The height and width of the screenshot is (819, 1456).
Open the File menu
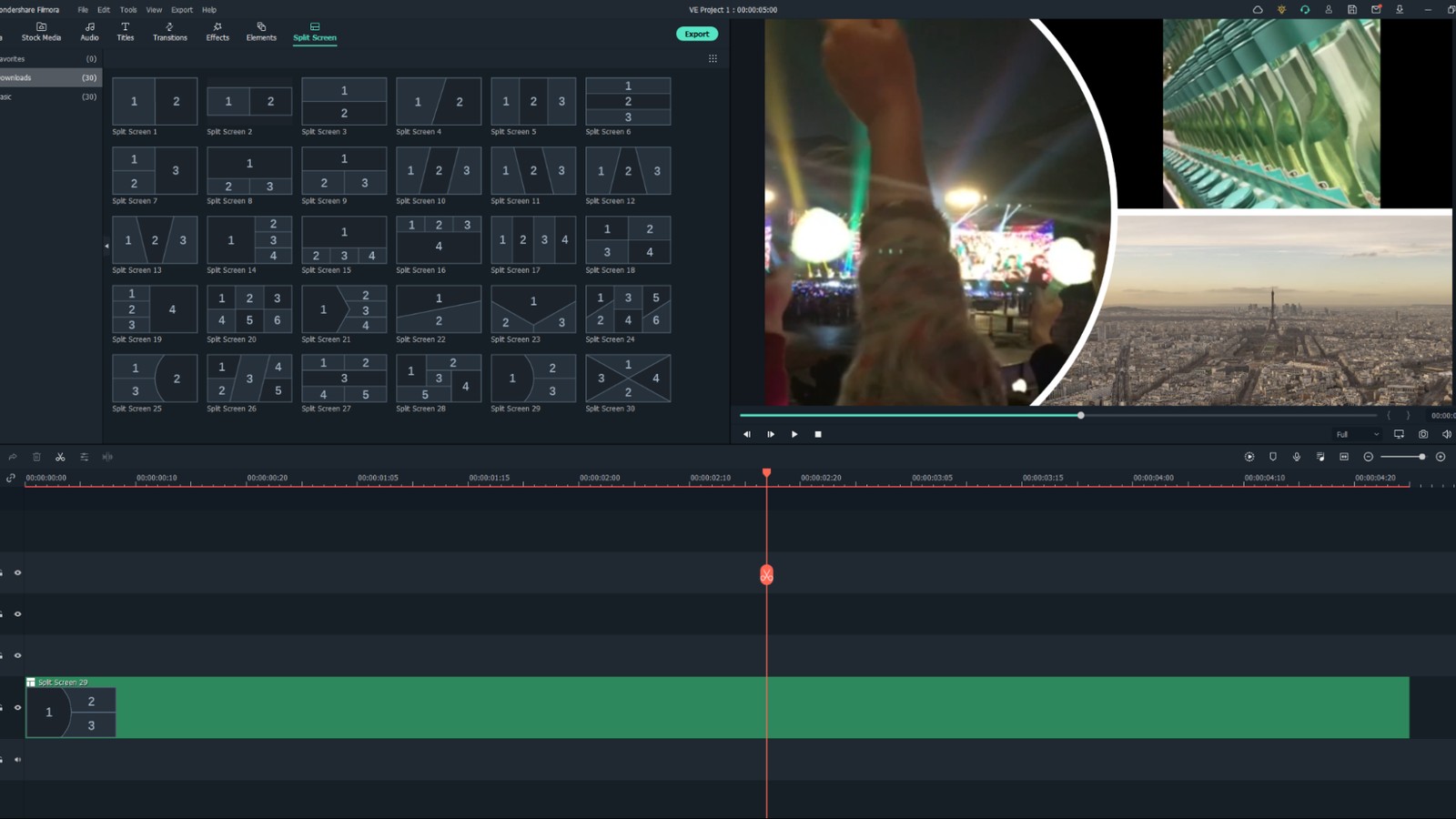pyautogui.click(x=83, y=10)
